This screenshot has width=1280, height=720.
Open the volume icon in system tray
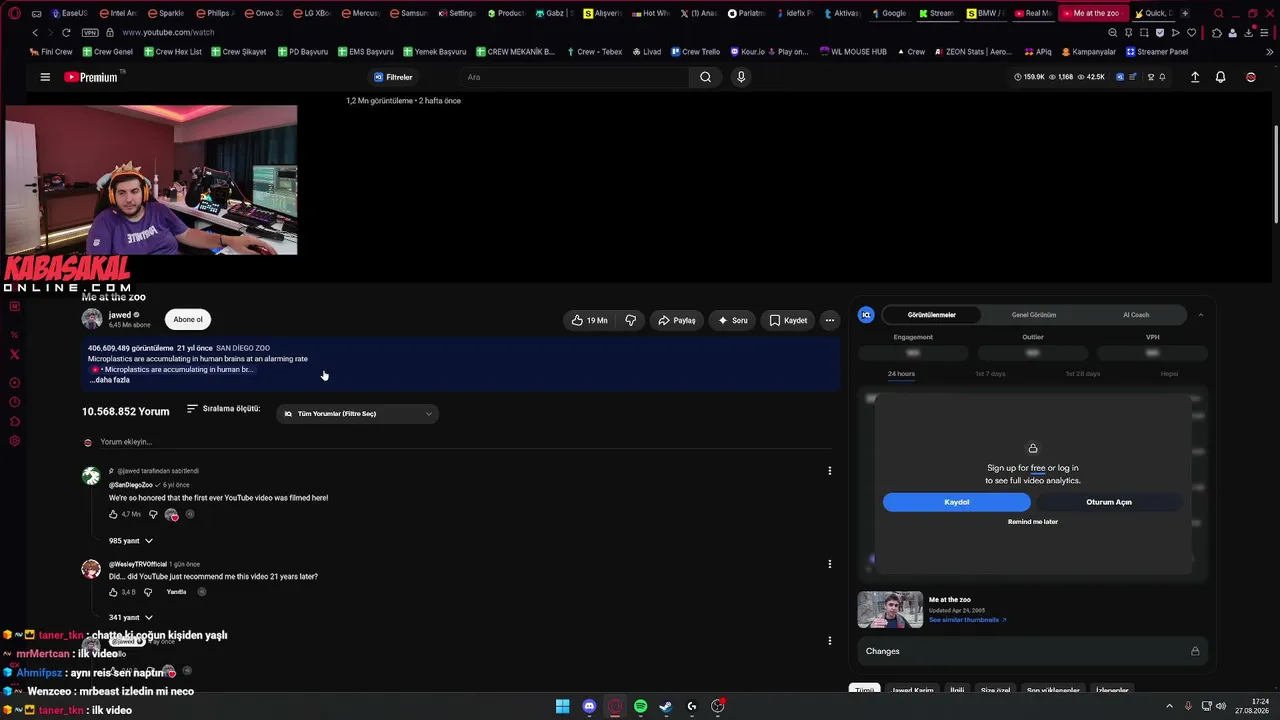(1220, 706)
